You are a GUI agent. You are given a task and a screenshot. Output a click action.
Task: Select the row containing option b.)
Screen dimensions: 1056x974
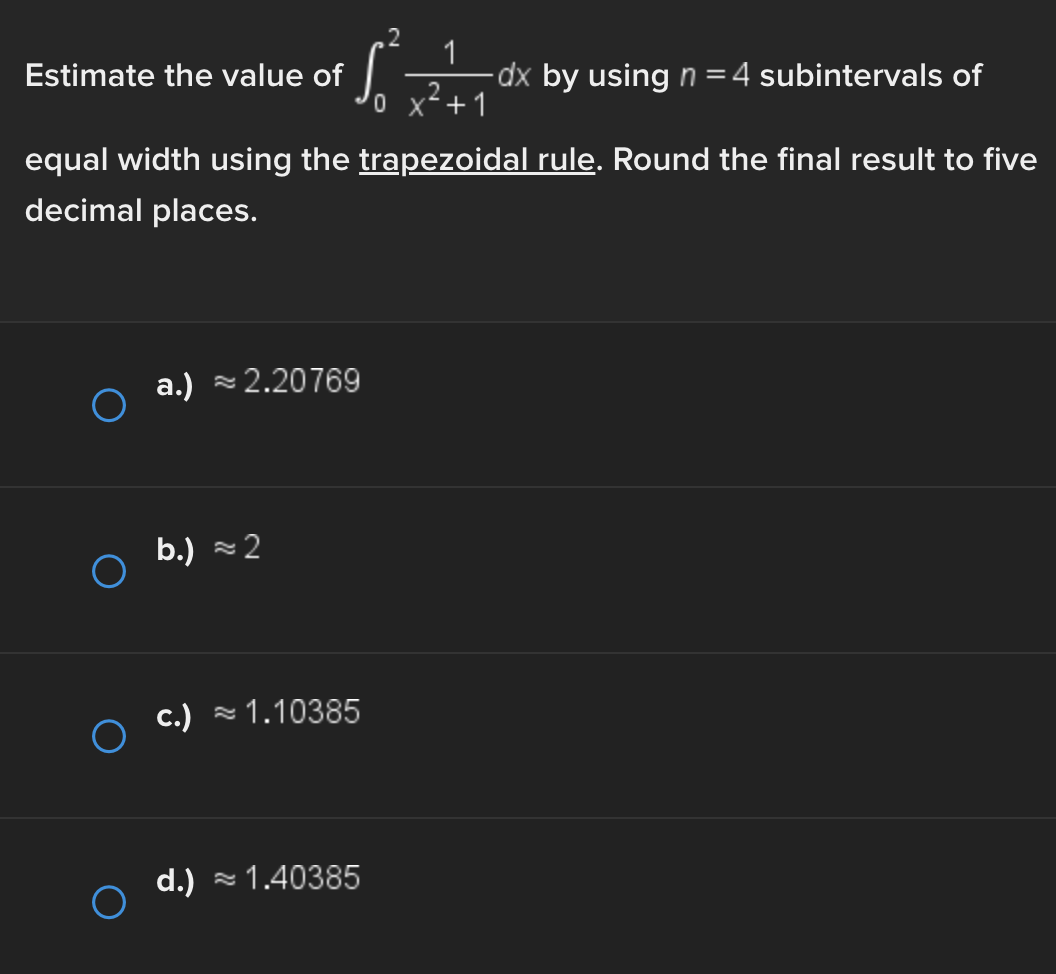(x=528, y=570)
